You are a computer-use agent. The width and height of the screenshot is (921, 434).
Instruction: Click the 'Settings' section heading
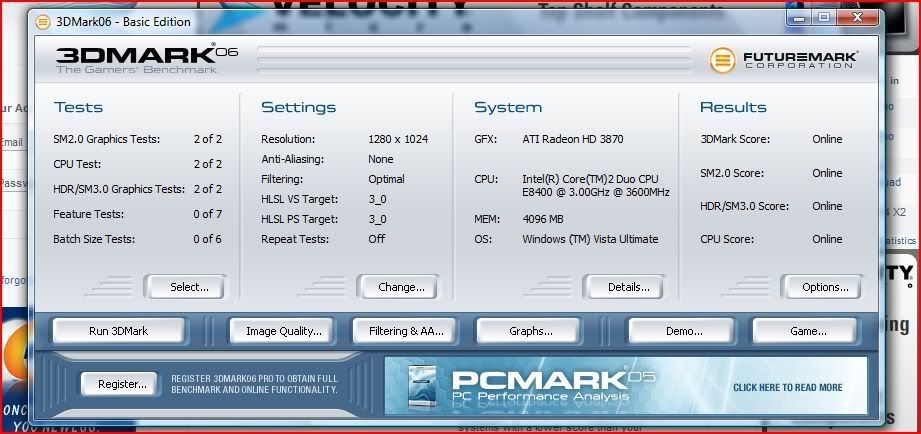click(x=298, y=107)
